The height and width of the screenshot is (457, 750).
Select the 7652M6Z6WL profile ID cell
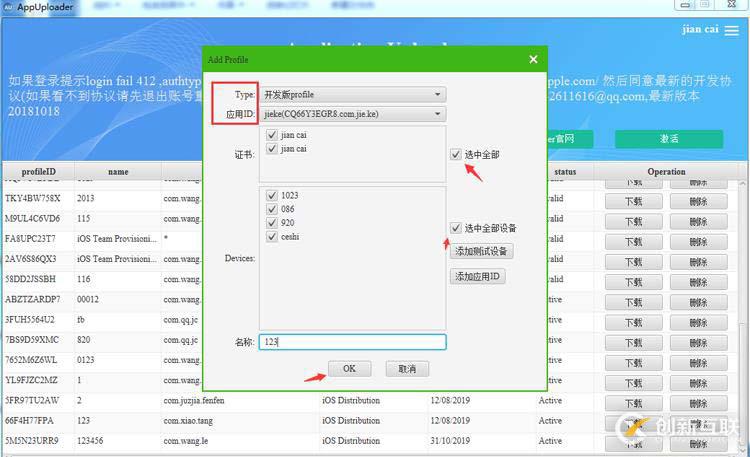pos(38,359)
